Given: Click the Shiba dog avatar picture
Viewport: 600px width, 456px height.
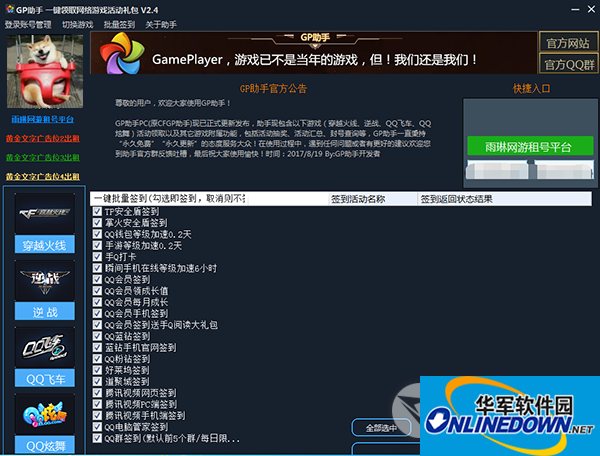Looking at the screenshot, I should click(x=45, y=71).
